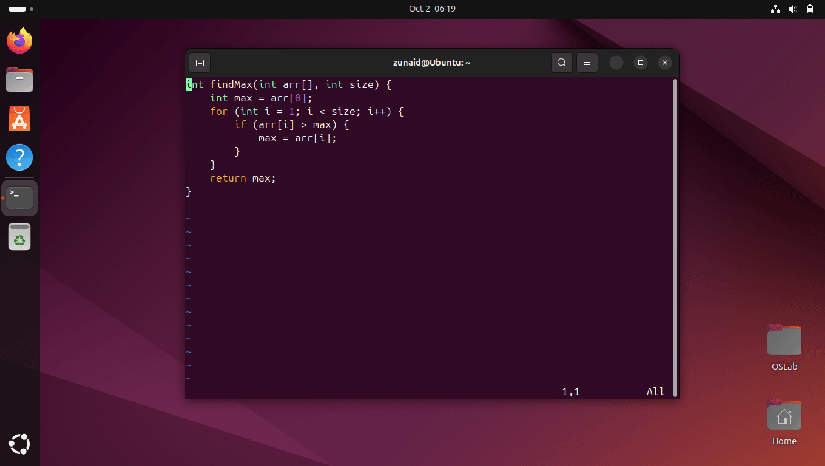Click the Activities workspace indicator
The height and width of the screenshot is (466, 825).
pyautogui.click(x=21, y=9)
